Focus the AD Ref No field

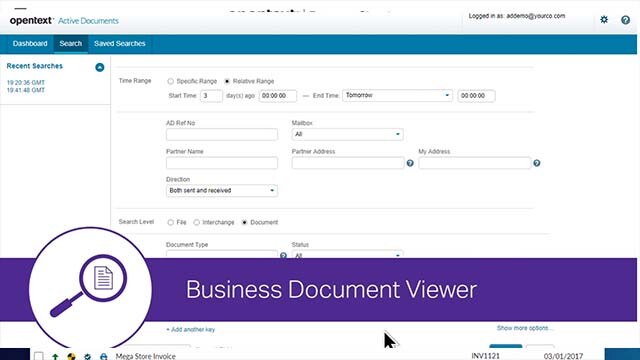pyautogui.click(x=222, y=134)
